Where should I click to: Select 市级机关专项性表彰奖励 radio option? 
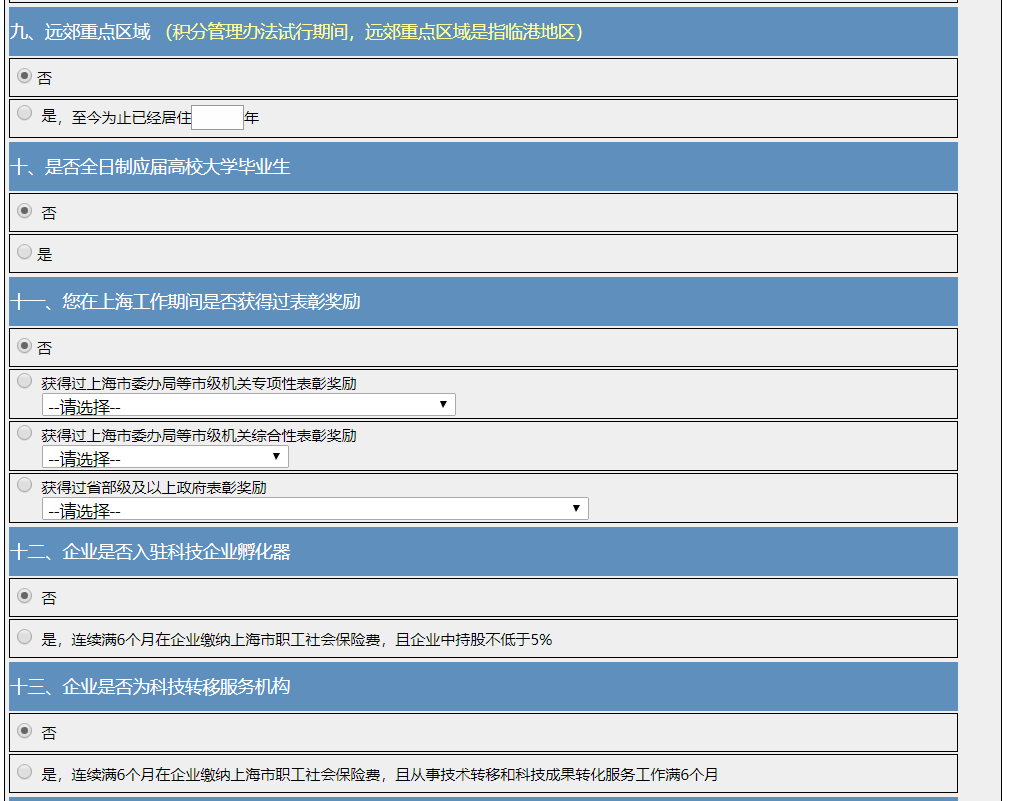tap(25, 380)
